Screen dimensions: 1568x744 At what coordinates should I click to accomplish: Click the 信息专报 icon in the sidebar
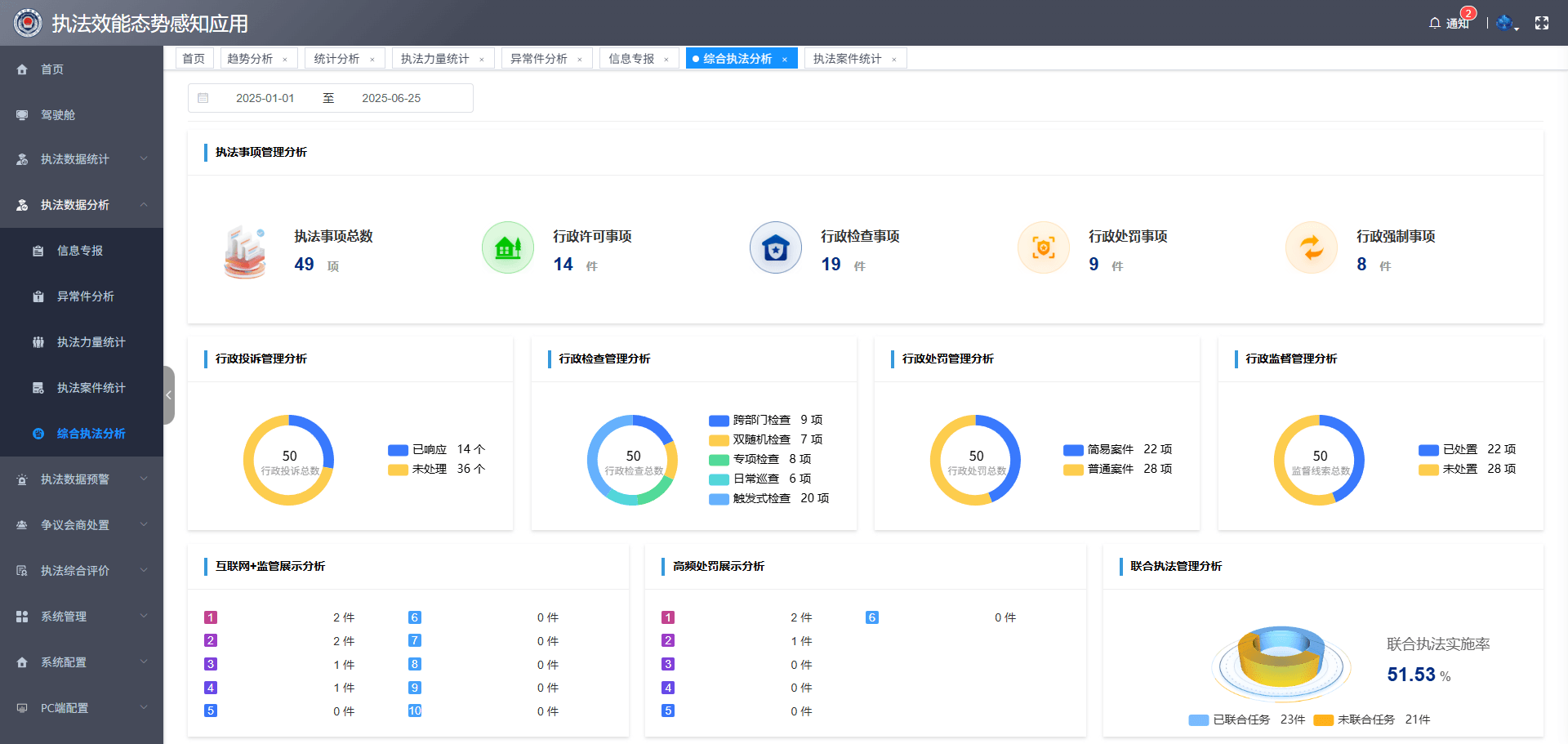click(x=38, y=250)
